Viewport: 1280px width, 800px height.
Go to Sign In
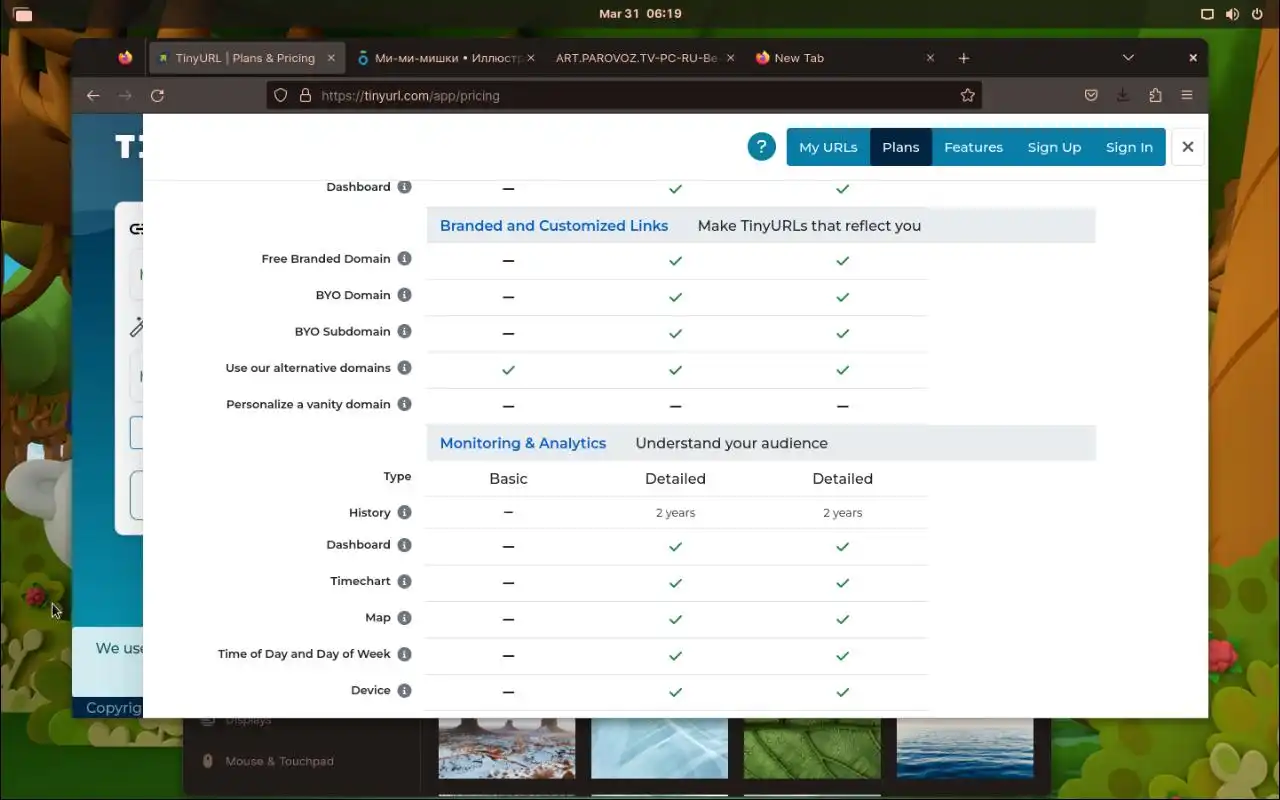tap(1129, 147)
